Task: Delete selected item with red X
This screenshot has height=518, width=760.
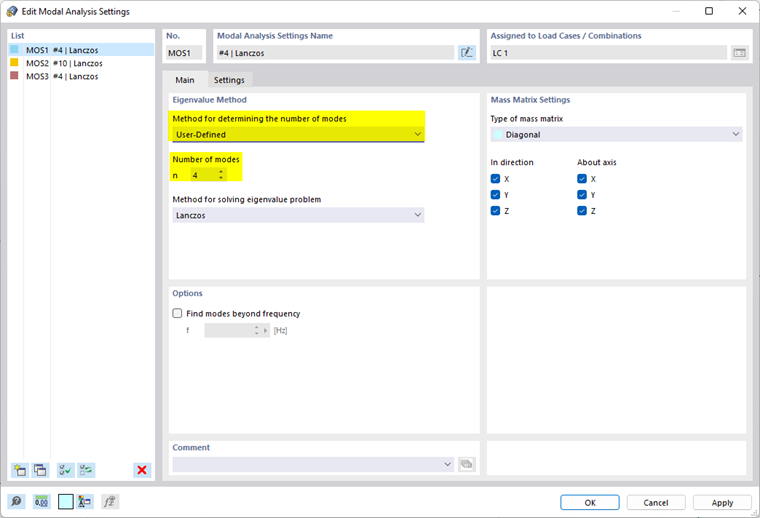Action: tap(142, 470)
